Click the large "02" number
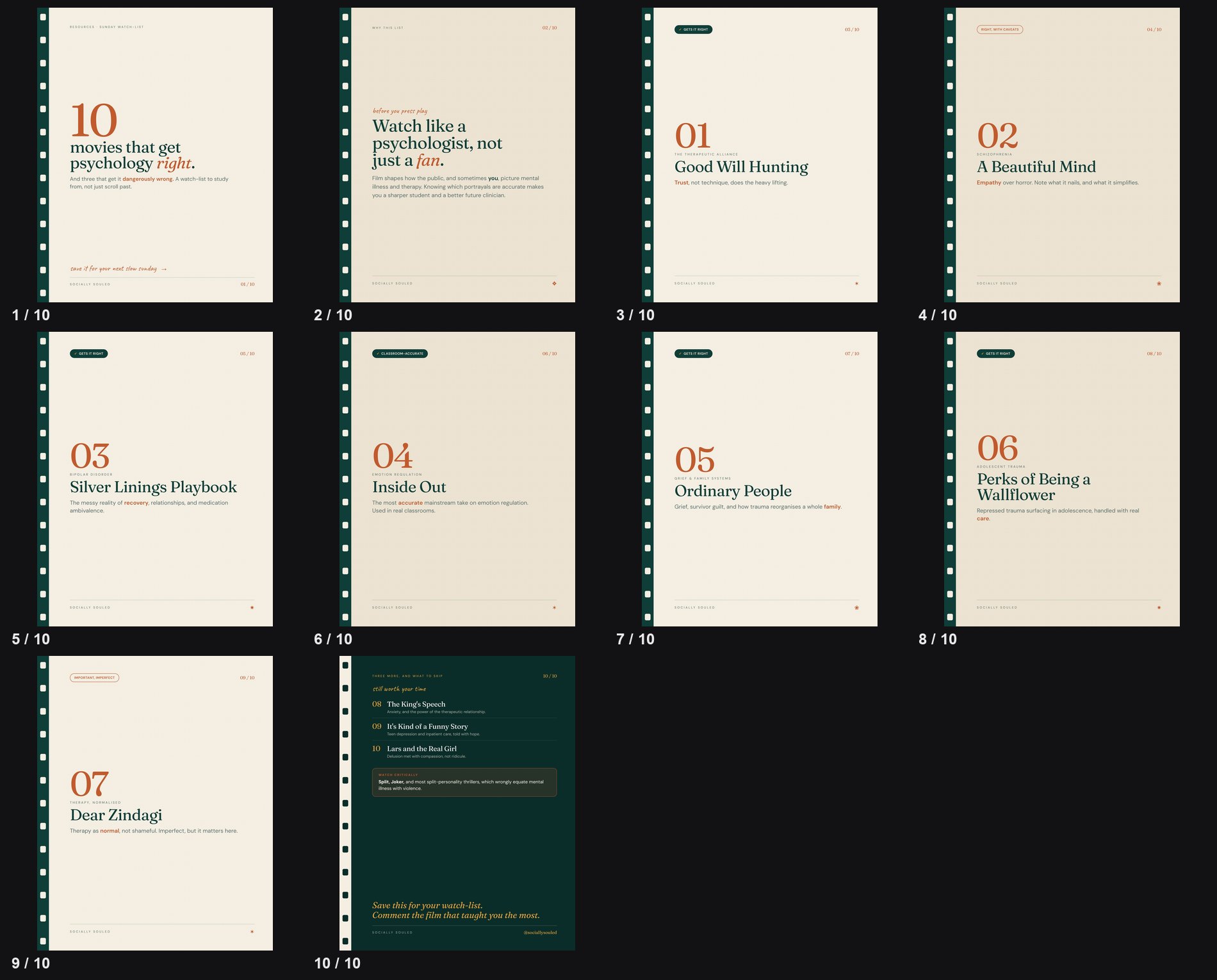This screenshot has width=1217, height=980. (x=997, y=136)
